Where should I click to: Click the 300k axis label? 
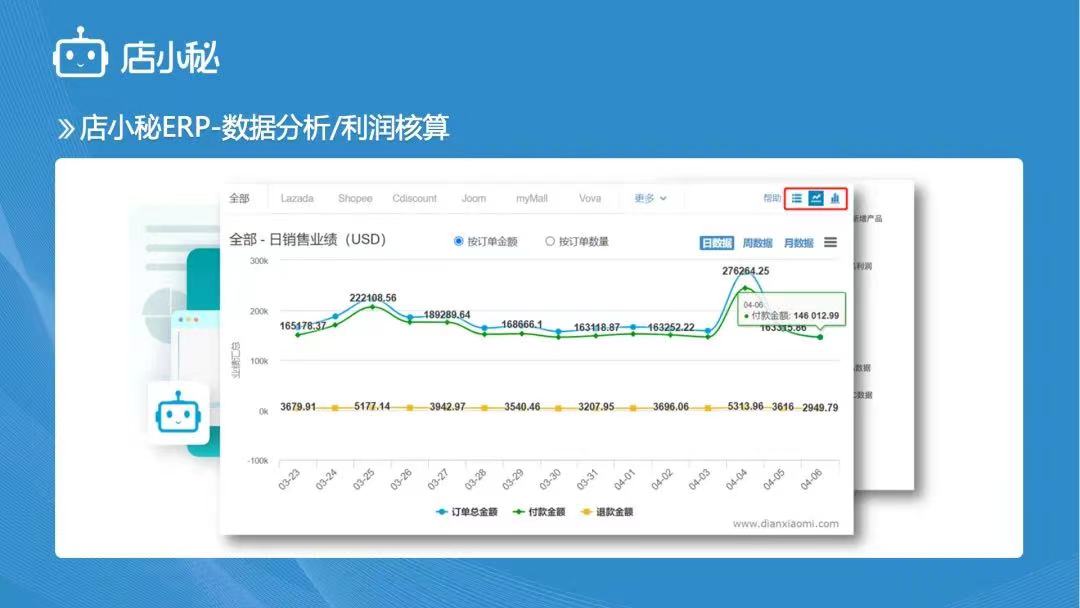click(x=259, y=261)
